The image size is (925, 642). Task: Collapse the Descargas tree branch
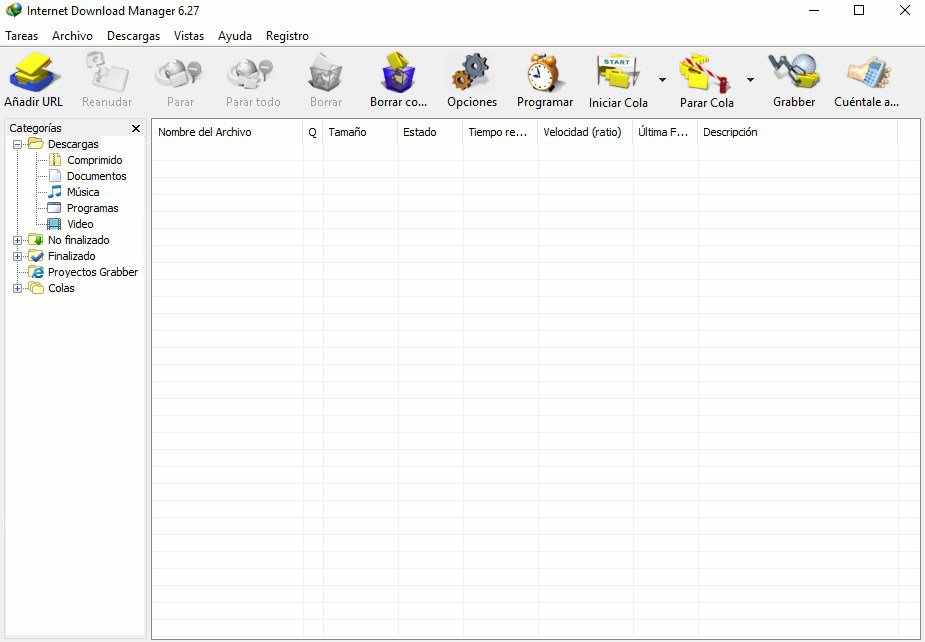click(17, 143)
